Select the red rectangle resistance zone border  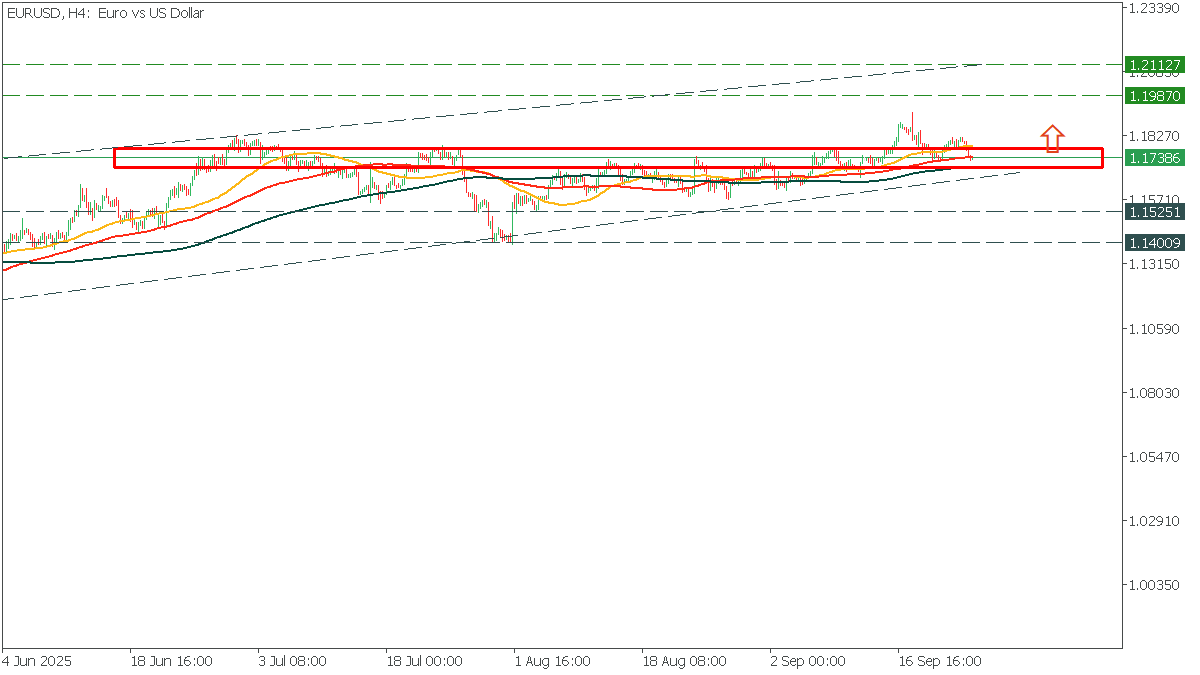point(608,158)
